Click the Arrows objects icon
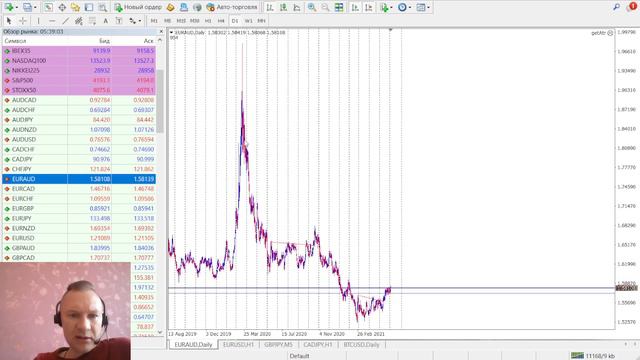This screenshot has width=640, height=360. click(132, 20)
